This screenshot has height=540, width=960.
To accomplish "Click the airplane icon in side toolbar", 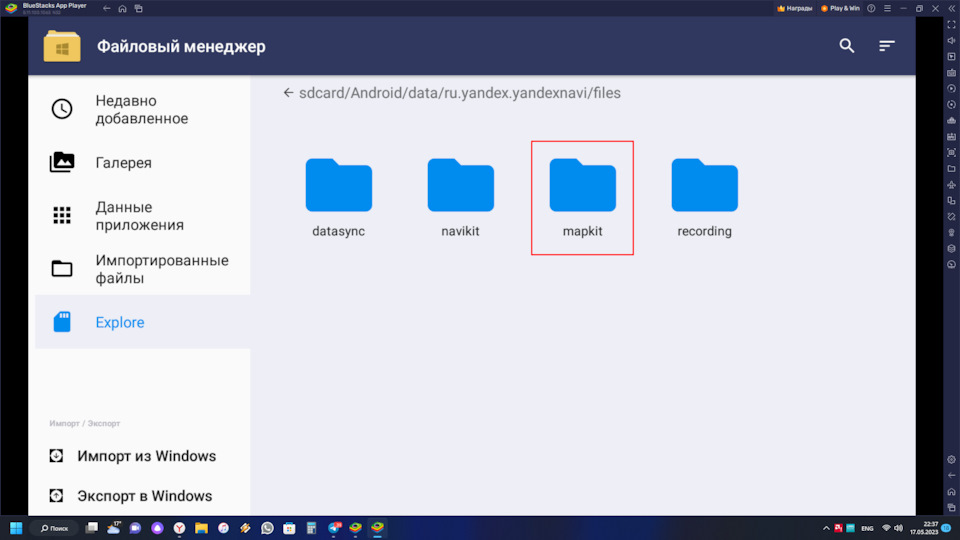I will coord(951,184).
